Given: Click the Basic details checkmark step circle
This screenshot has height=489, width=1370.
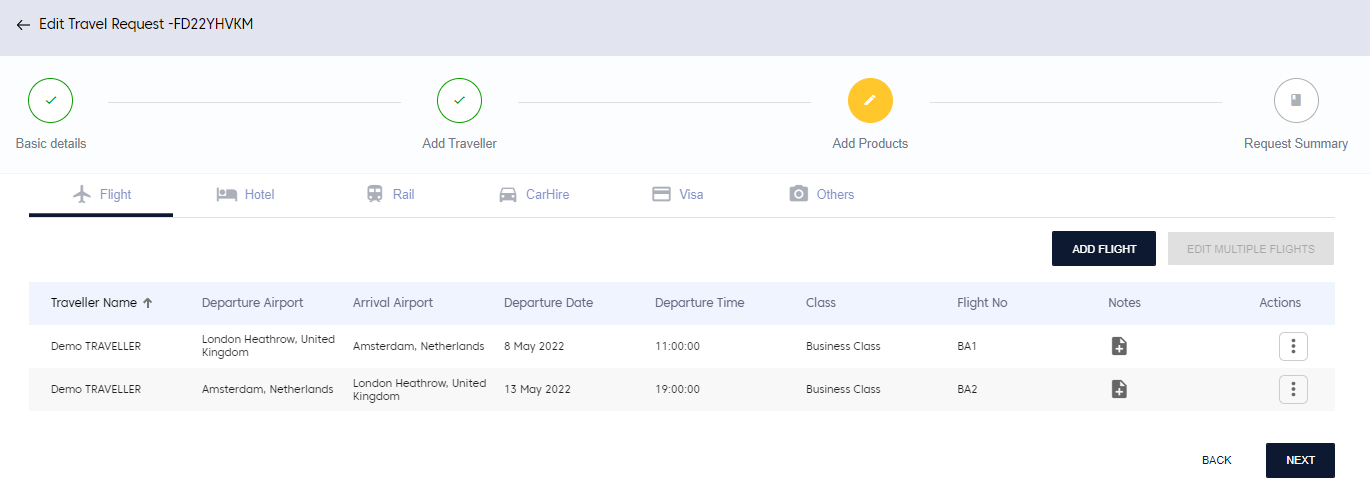Looking at the screenshot, I should (51, 100).
